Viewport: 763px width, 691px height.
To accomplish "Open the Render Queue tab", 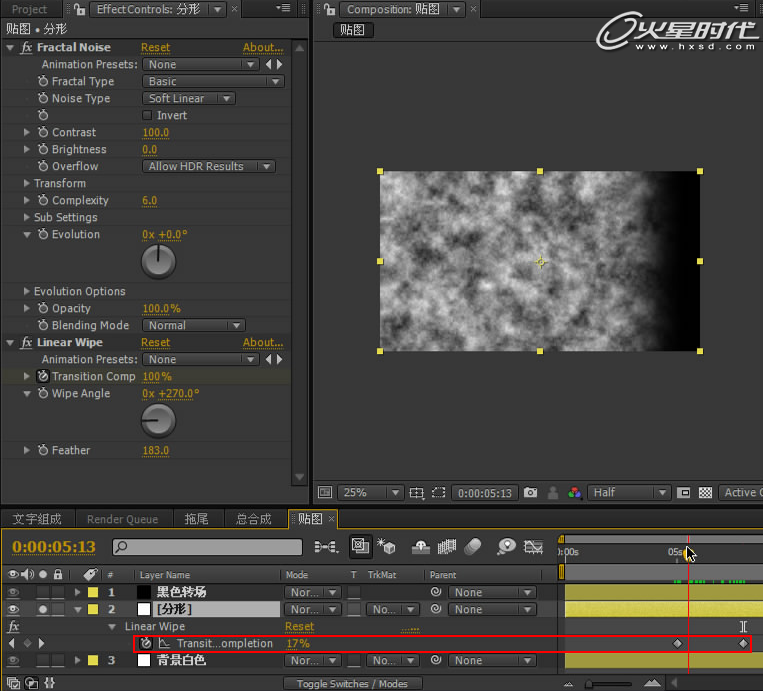I will pyautogui.click(x=122, y=519).
